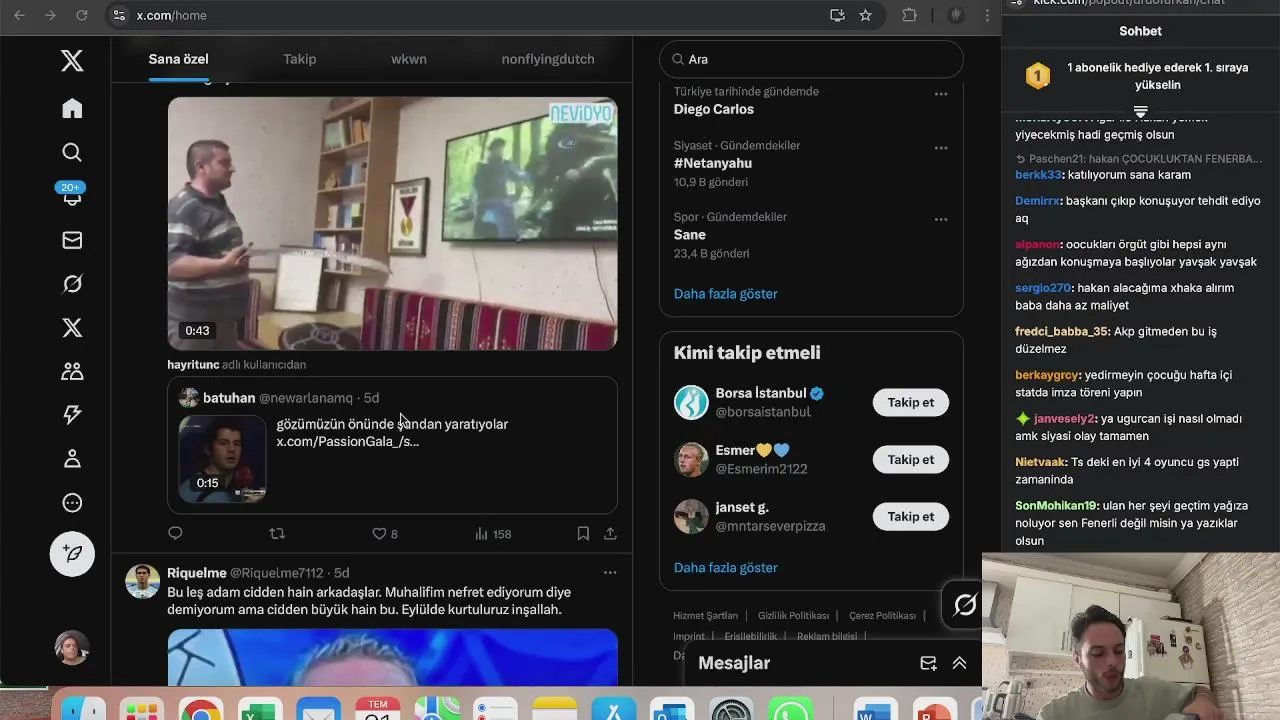Open more options on the Riquelme post
This screenshot has height=720, width=1280.
[x=610, y=573]
